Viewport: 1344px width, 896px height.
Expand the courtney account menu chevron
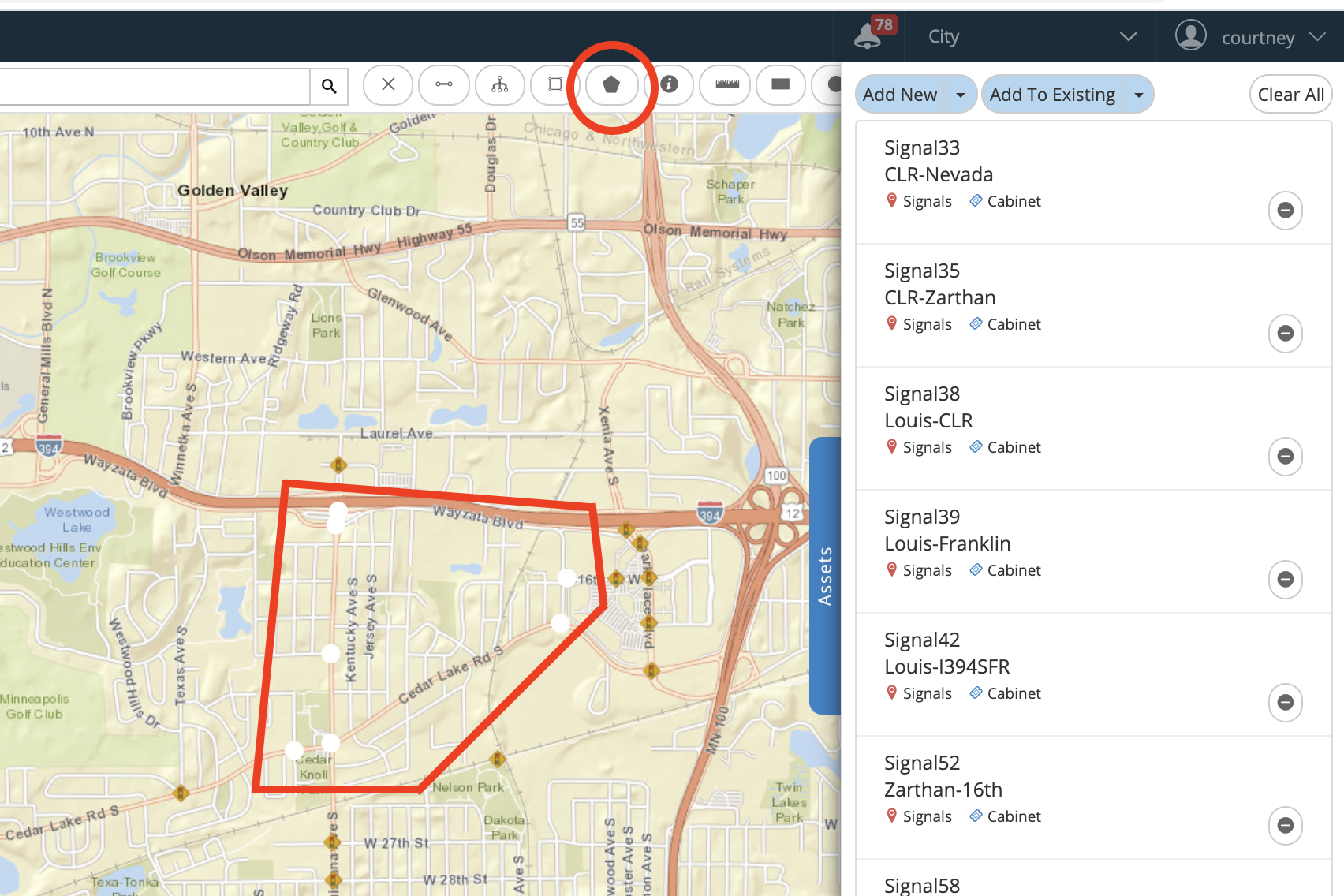[1317, 36]
